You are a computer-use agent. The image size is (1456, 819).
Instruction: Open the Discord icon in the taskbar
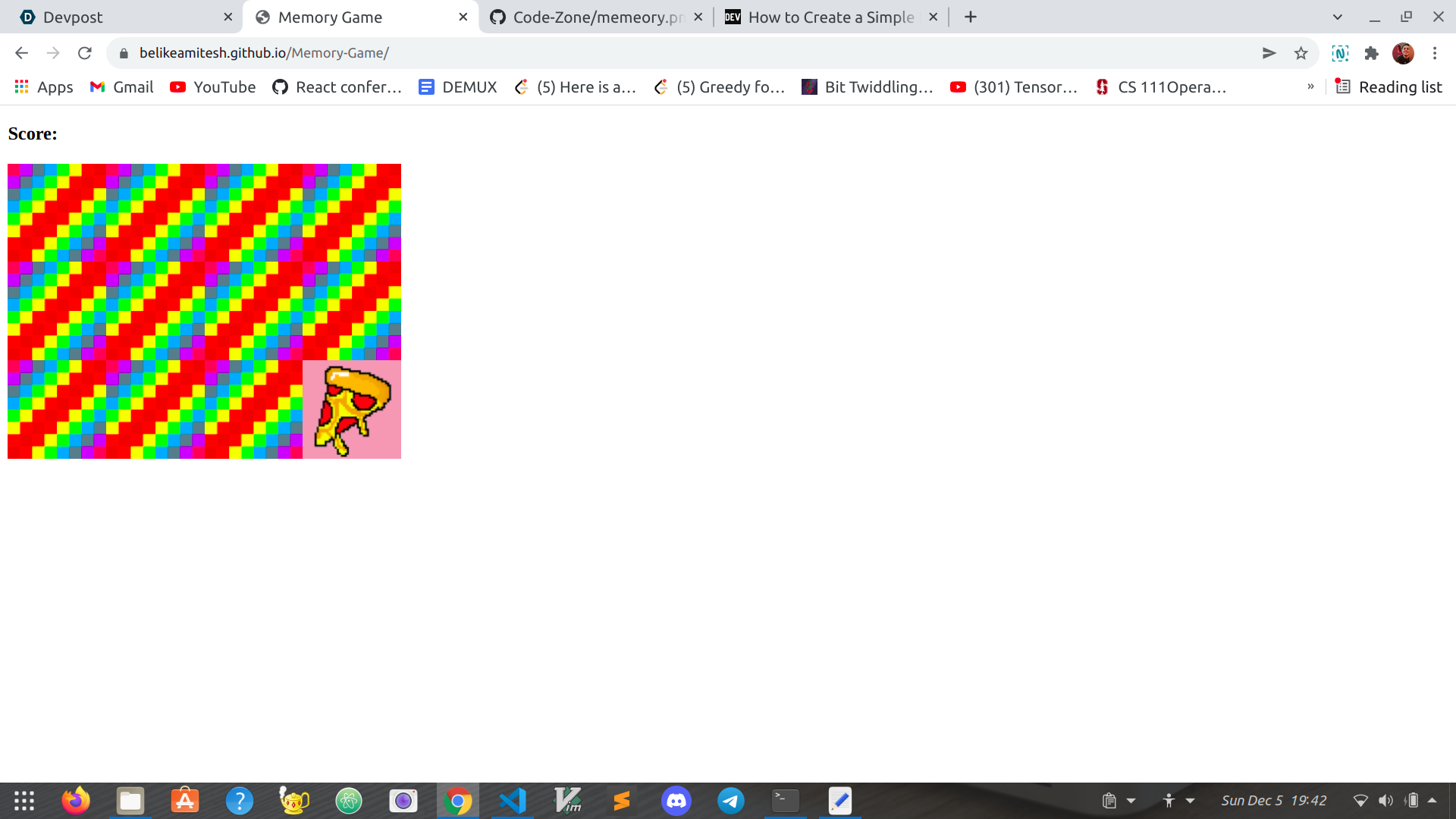[x=676, y=801]
